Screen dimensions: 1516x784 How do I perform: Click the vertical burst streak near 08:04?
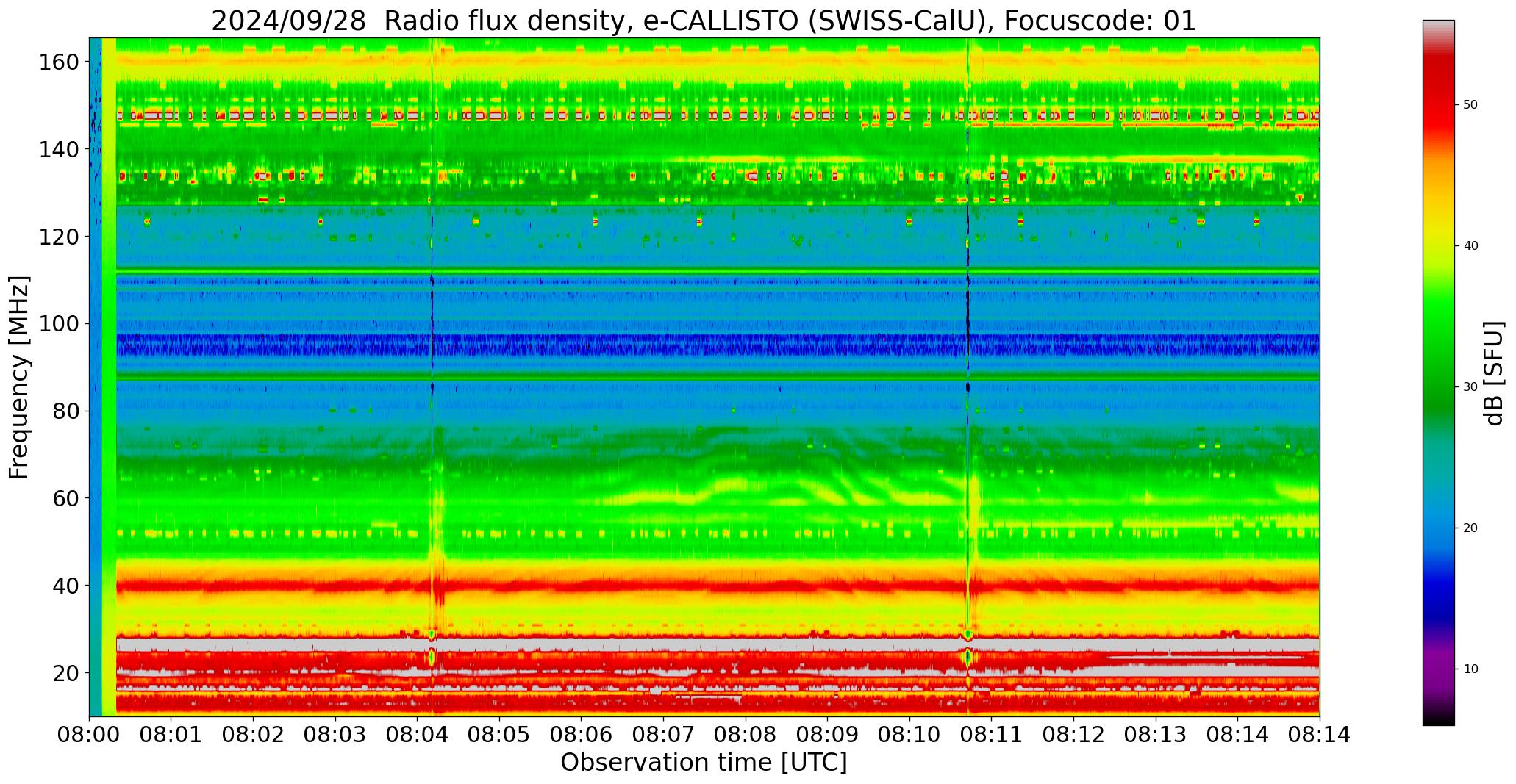point(433,377)
